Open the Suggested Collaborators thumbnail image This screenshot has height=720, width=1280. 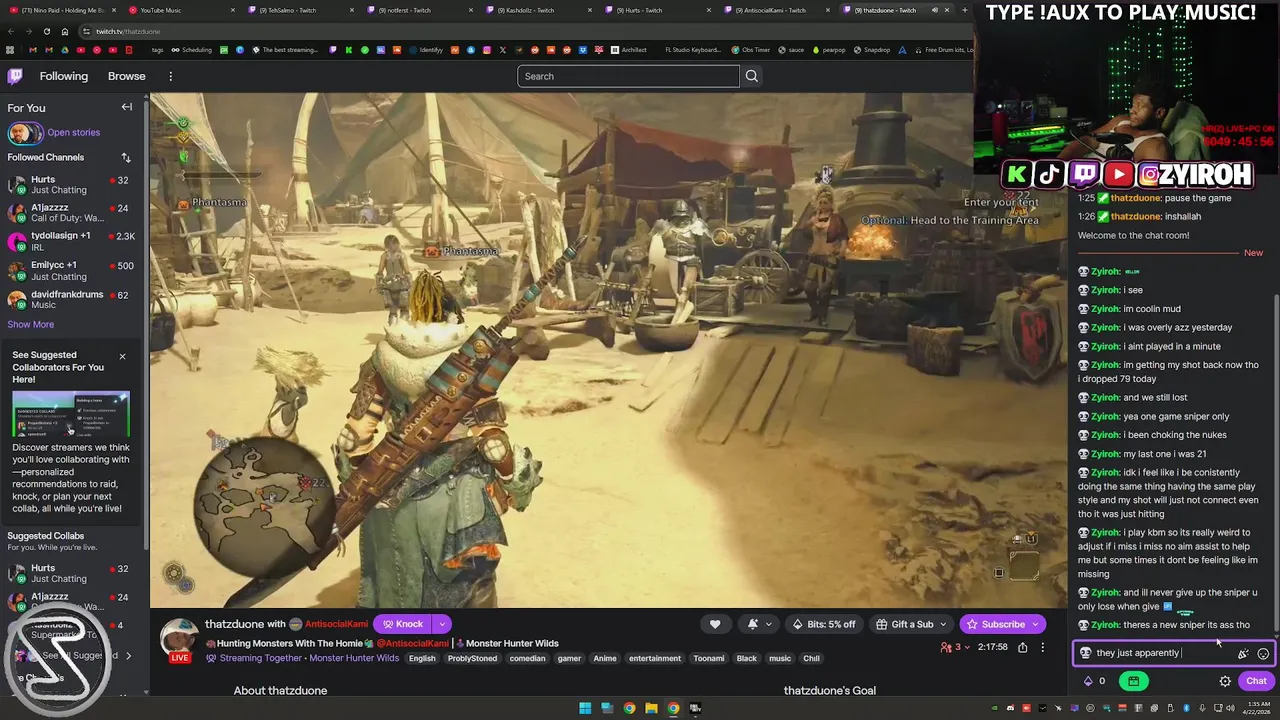pos(70,414)
